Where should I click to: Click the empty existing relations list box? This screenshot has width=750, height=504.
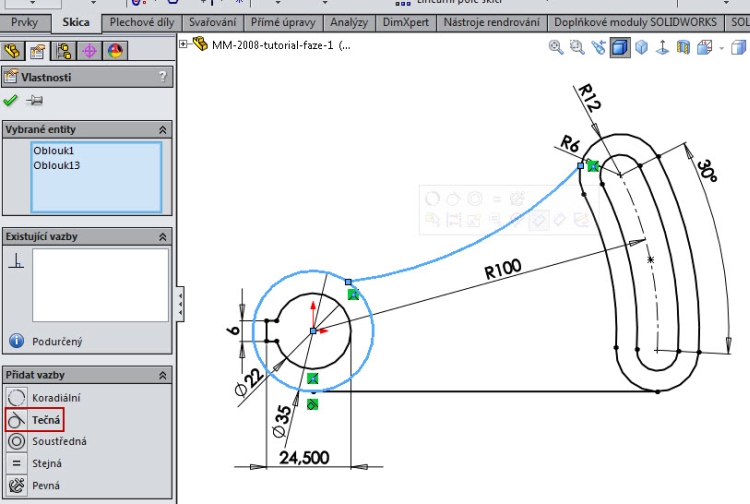[100, 285]
